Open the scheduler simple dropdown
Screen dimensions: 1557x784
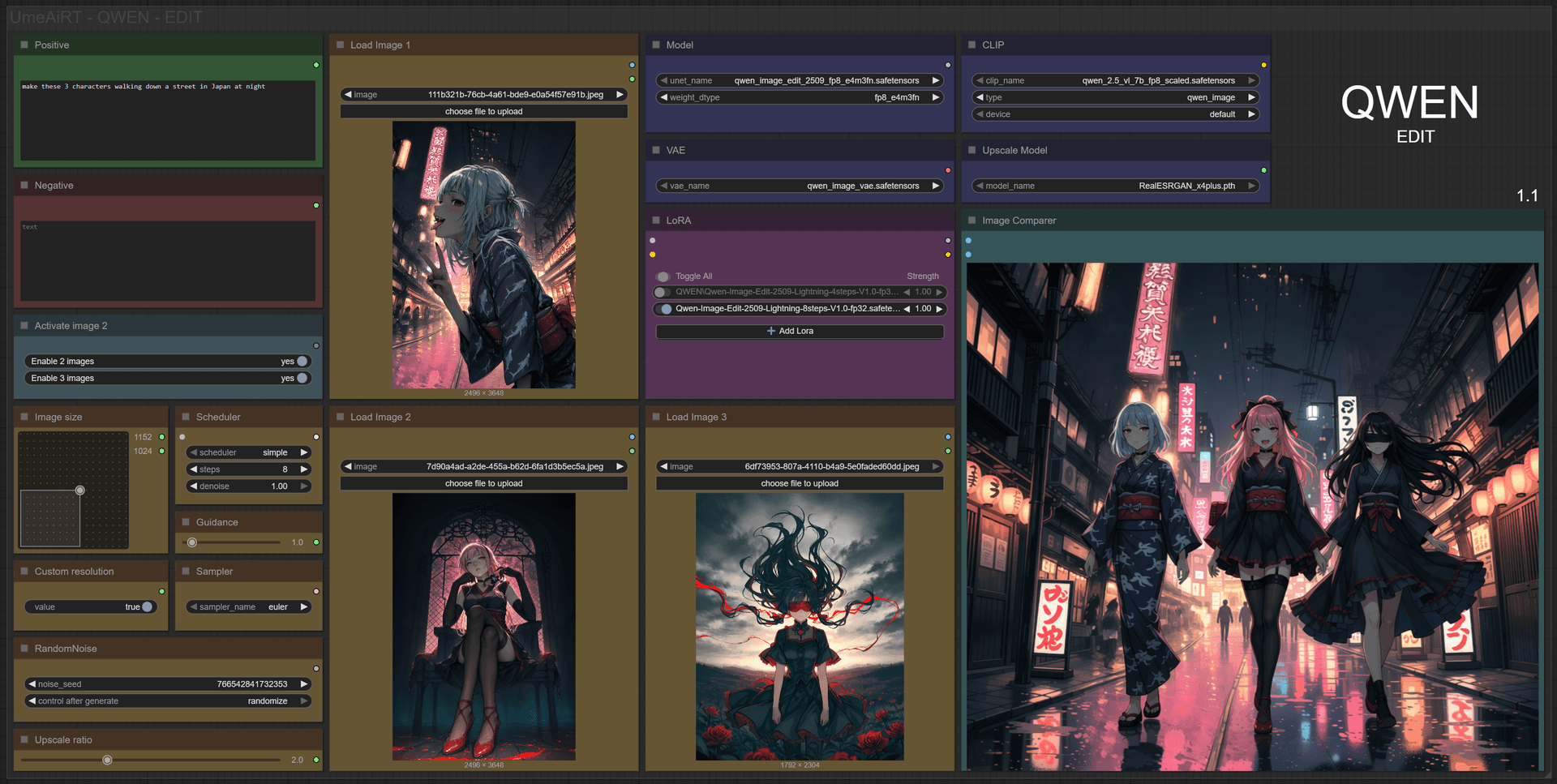pos(249,452)
